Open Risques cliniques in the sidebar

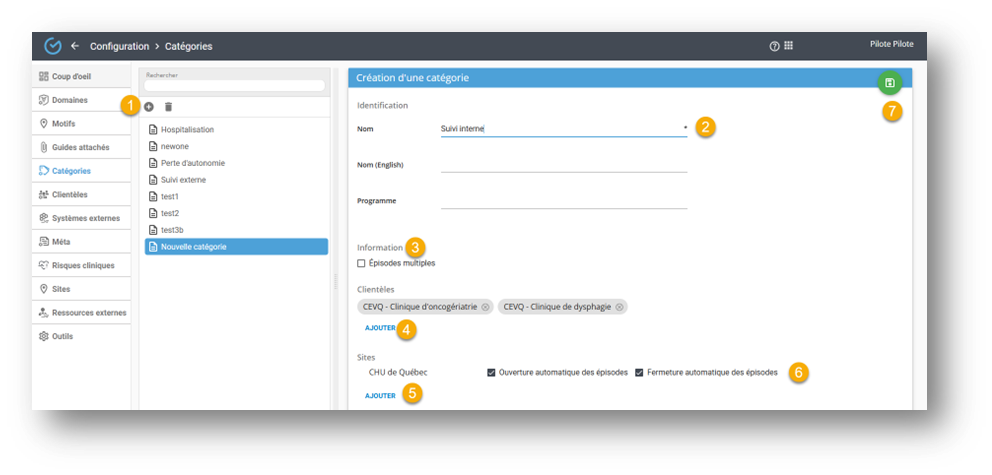[x=82, y=265]
